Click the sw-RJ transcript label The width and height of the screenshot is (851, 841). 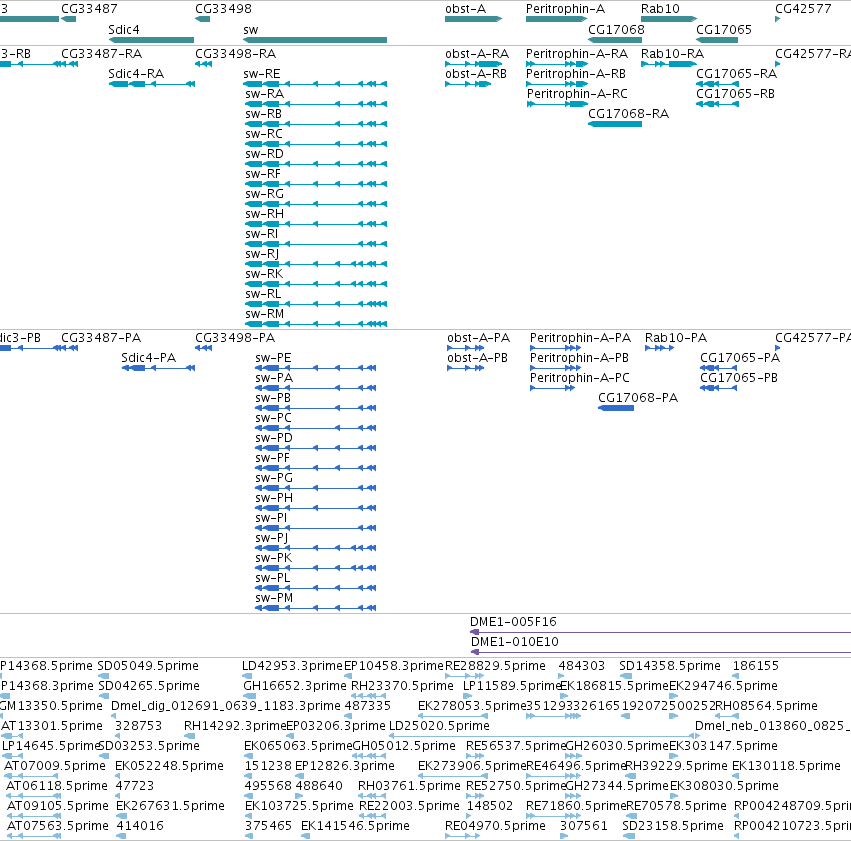point(262,254)
